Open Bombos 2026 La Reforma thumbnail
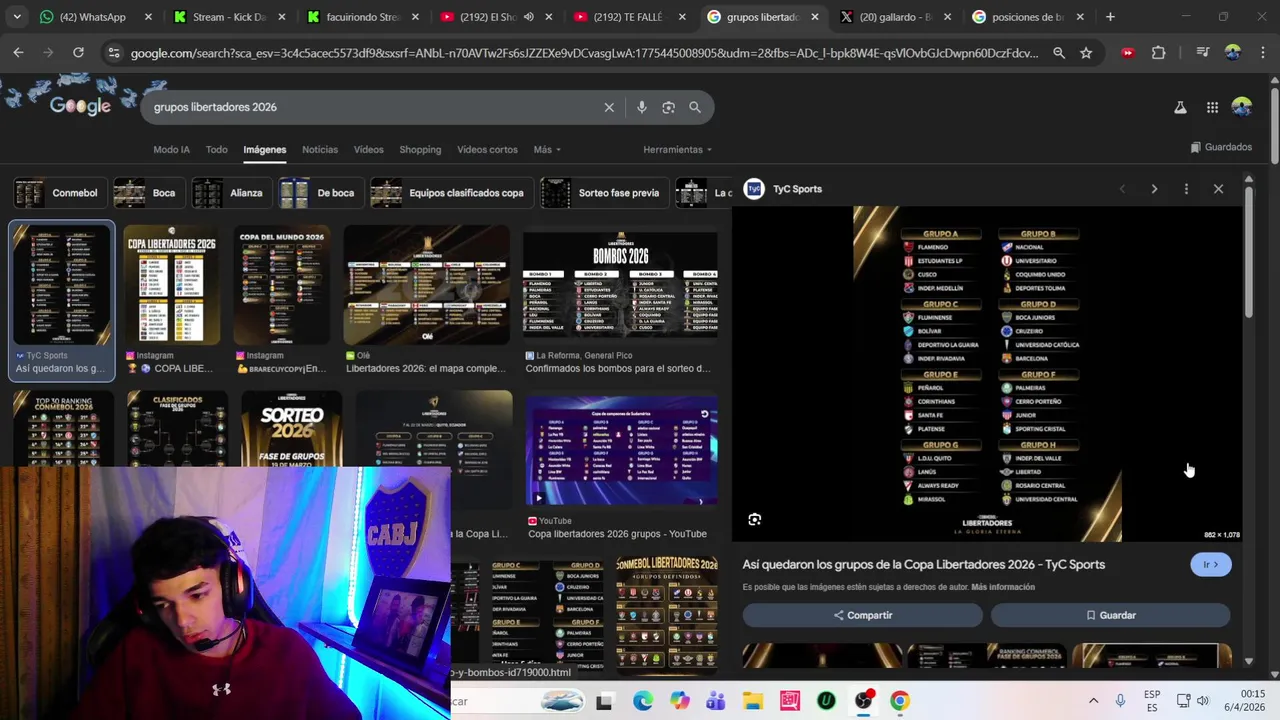This screenshot has width=1280, height=720. pyautogui.click(x=620, y=285)
